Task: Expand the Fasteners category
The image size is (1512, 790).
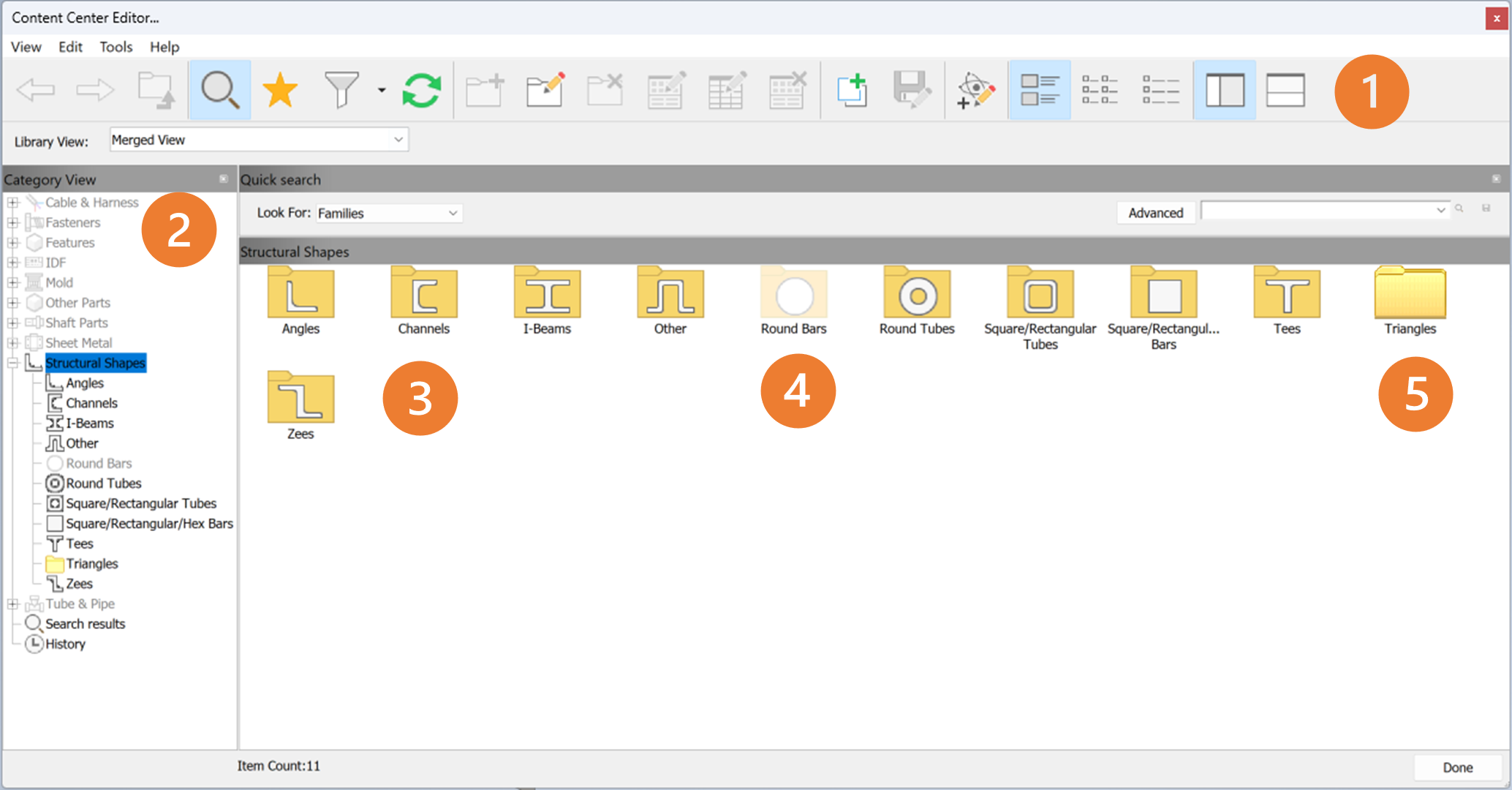Action: click(x=12, y=222)
